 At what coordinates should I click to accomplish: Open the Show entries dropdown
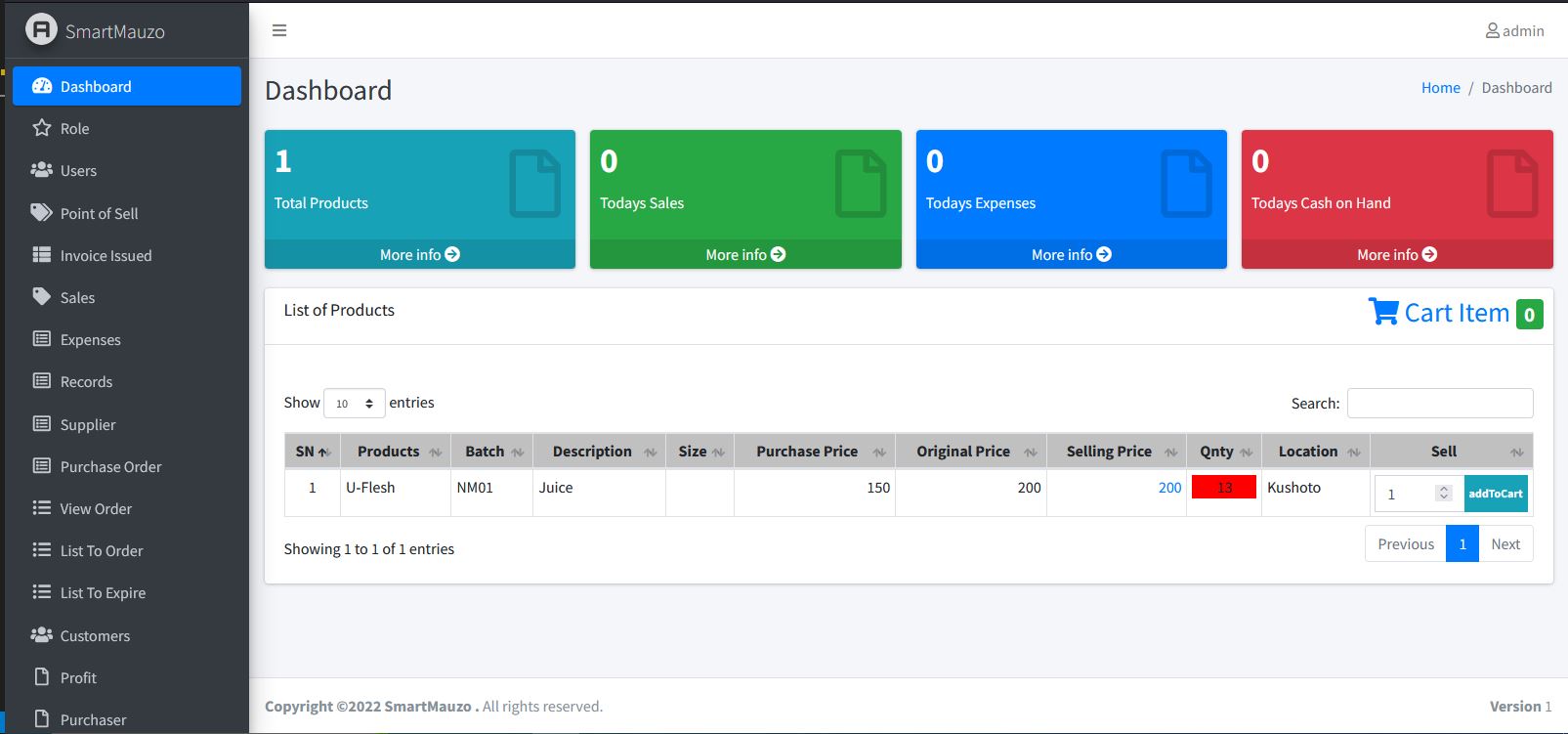pyautogui.click(x=354, y=403)
